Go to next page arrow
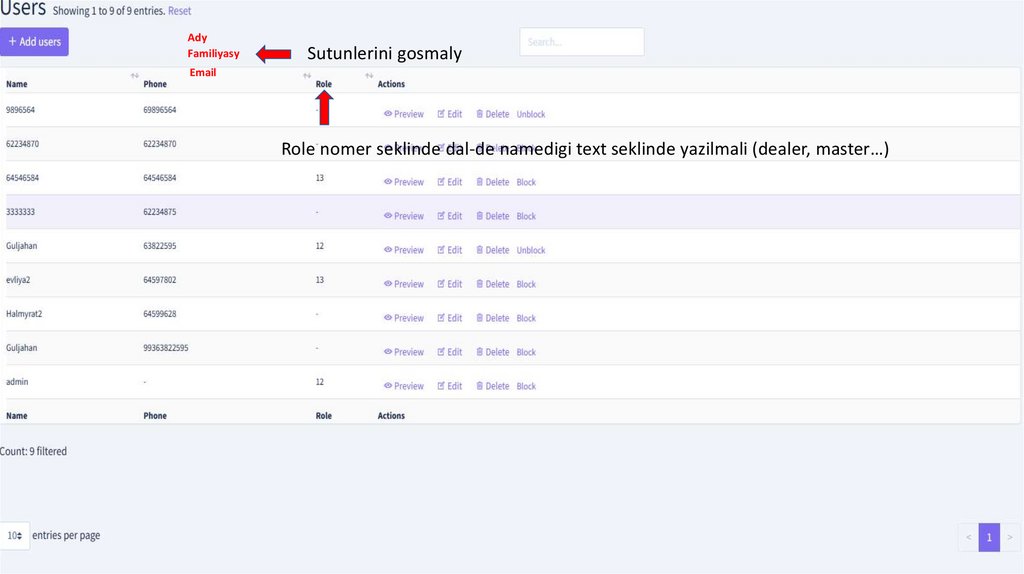This screenshot has height=574, width=1024. point(1010,537)
